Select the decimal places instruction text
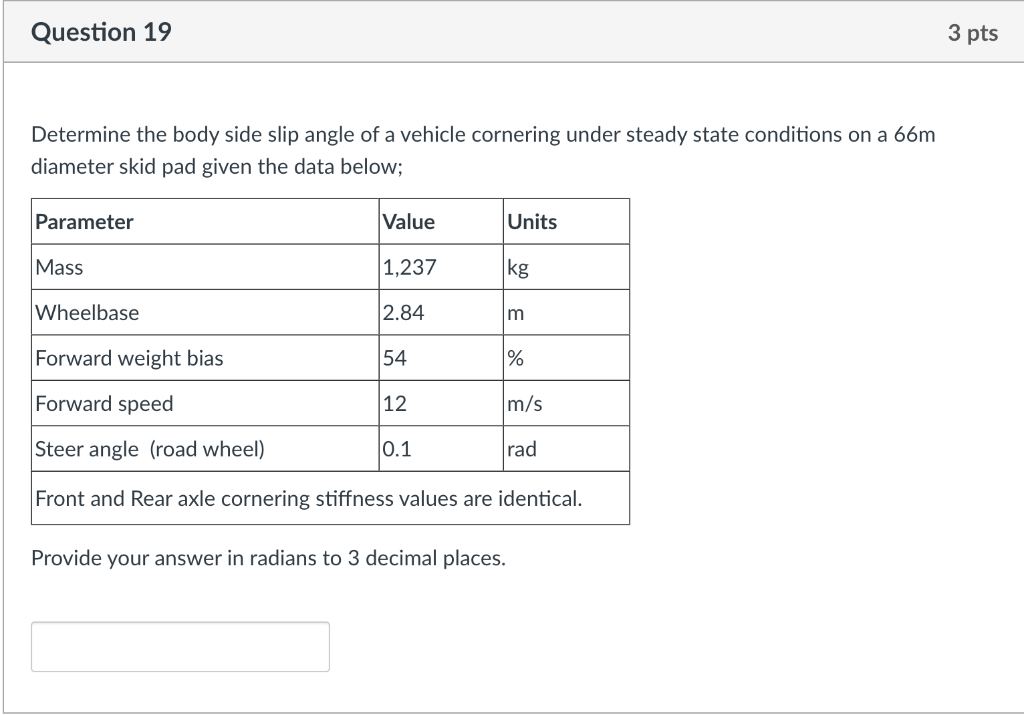Viewport: 1024px width, 715px height. [269, 558]
